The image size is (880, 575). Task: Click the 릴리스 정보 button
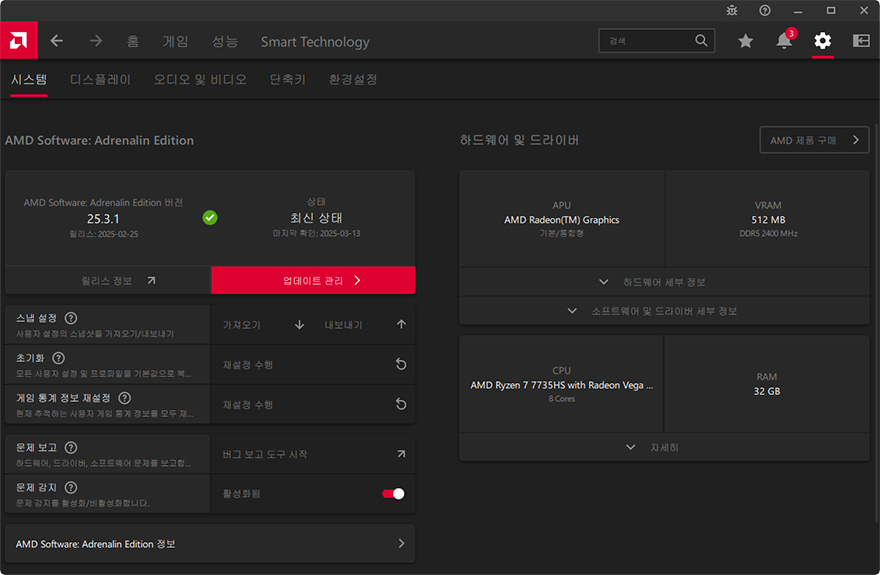108,280
